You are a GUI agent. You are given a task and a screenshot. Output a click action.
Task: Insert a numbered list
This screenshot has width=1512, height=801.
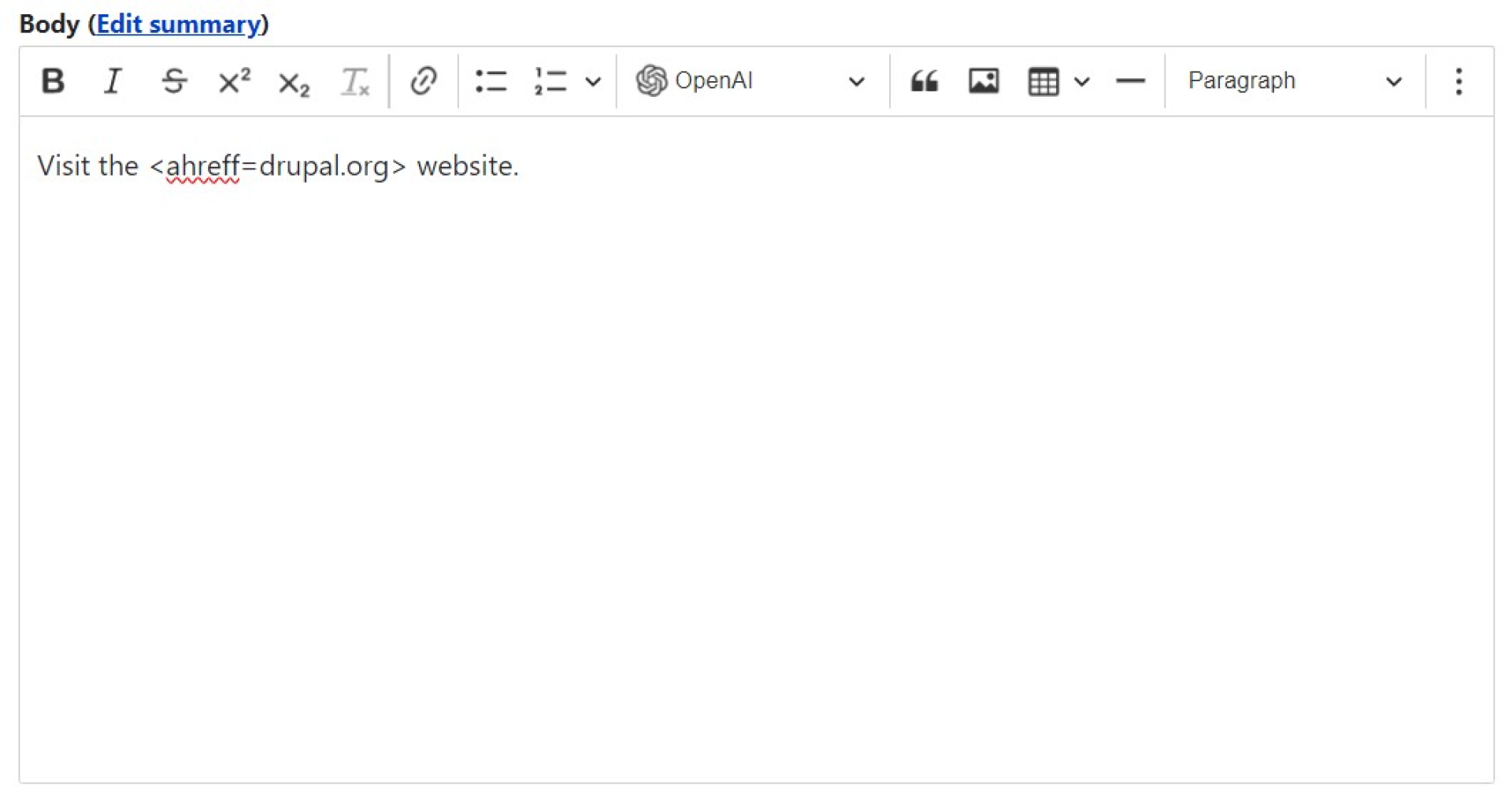(x=550, y=81)
